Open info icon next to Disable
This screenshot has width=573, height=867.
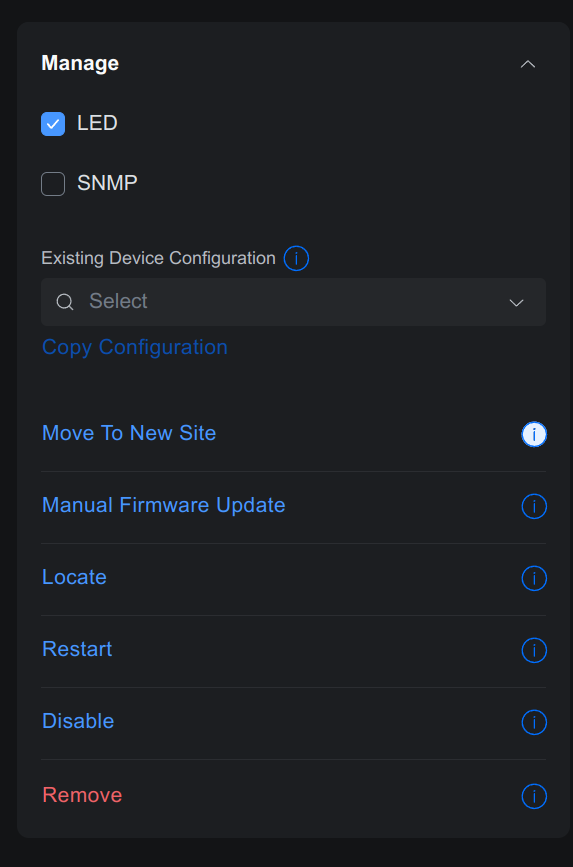point(534,722)
